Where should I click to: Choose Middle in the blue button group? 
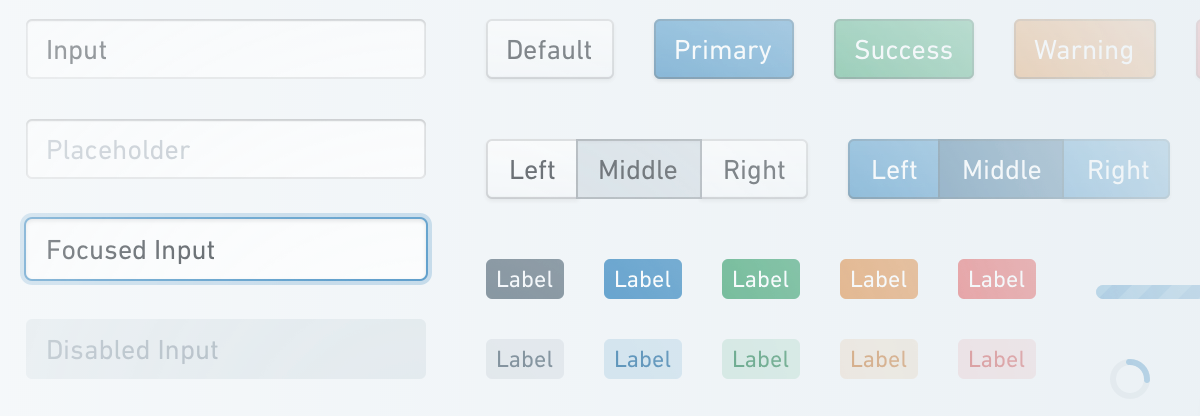[1001, 169]
